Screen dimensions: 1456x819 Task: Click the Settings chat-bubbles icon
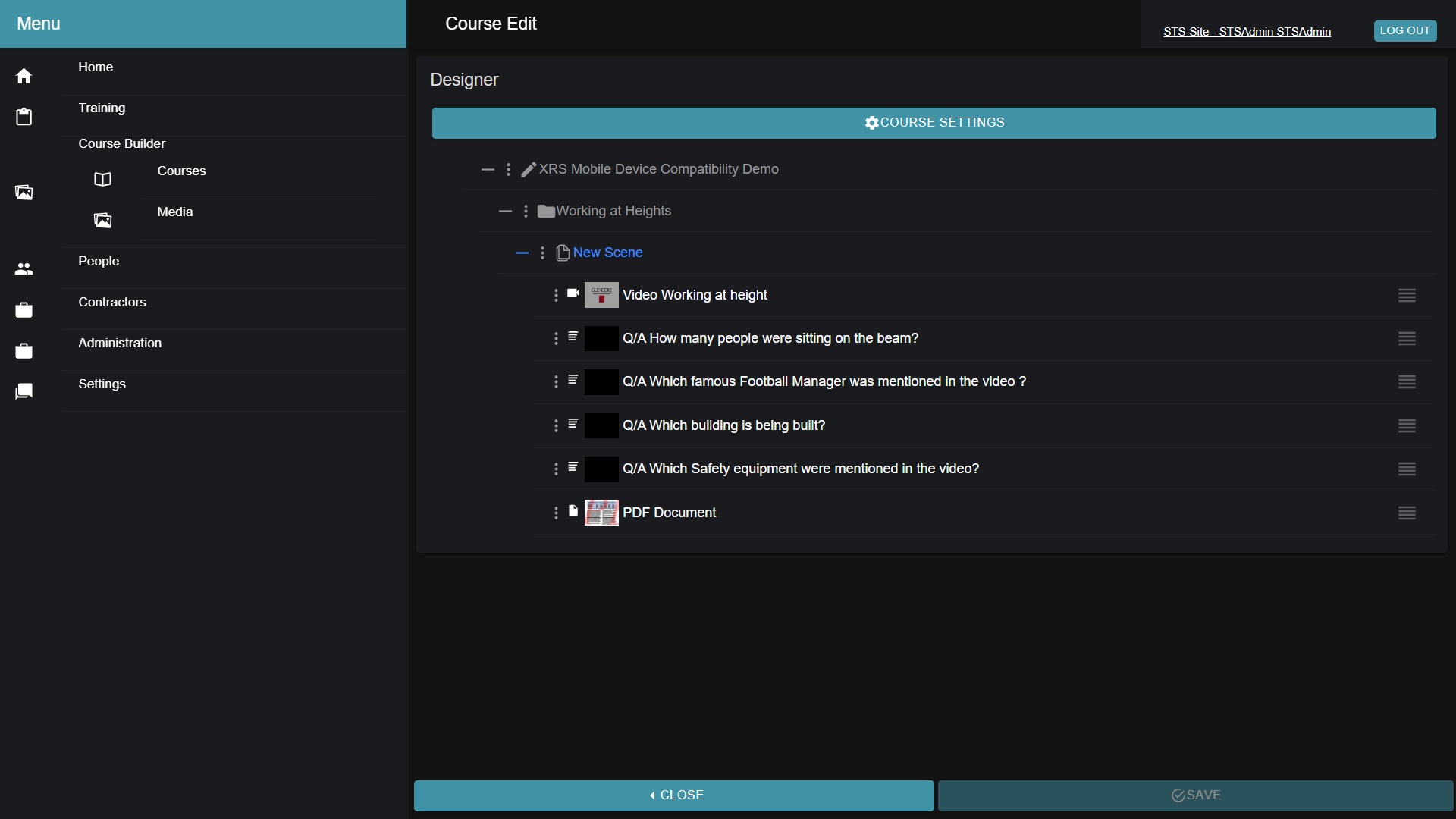coord(24,391)
